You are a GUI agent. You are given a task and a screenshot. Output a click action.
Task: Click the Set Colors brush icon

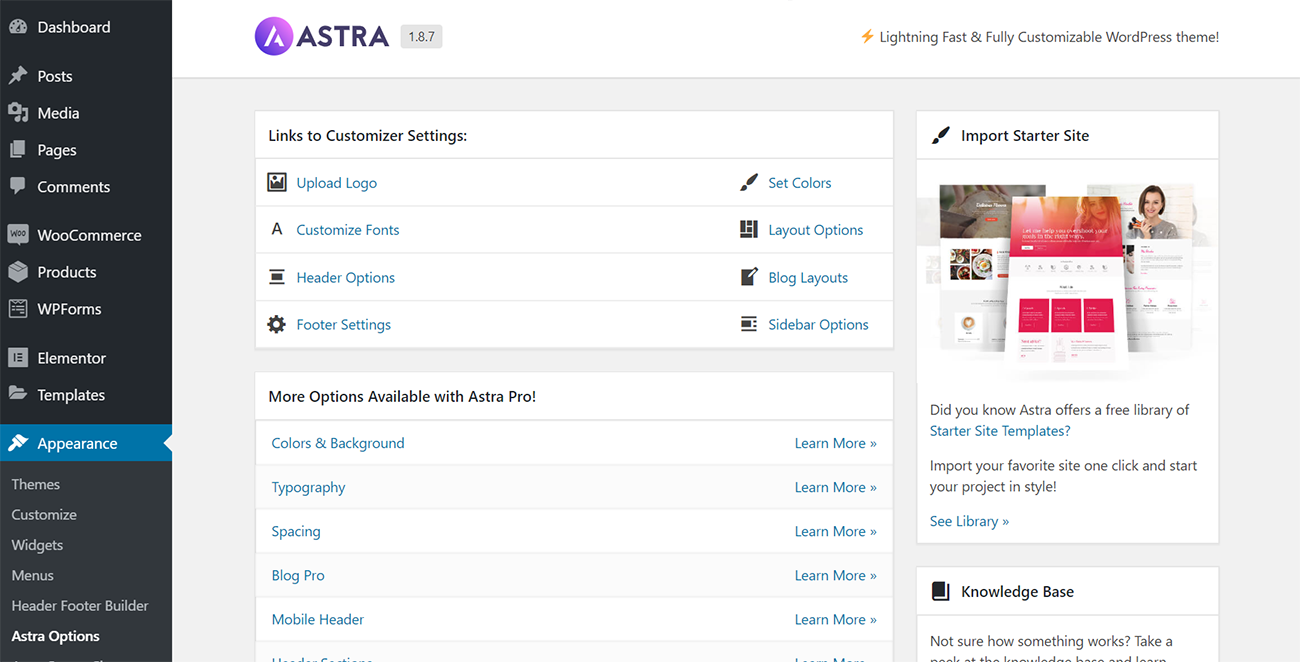(x=749, y=182)
